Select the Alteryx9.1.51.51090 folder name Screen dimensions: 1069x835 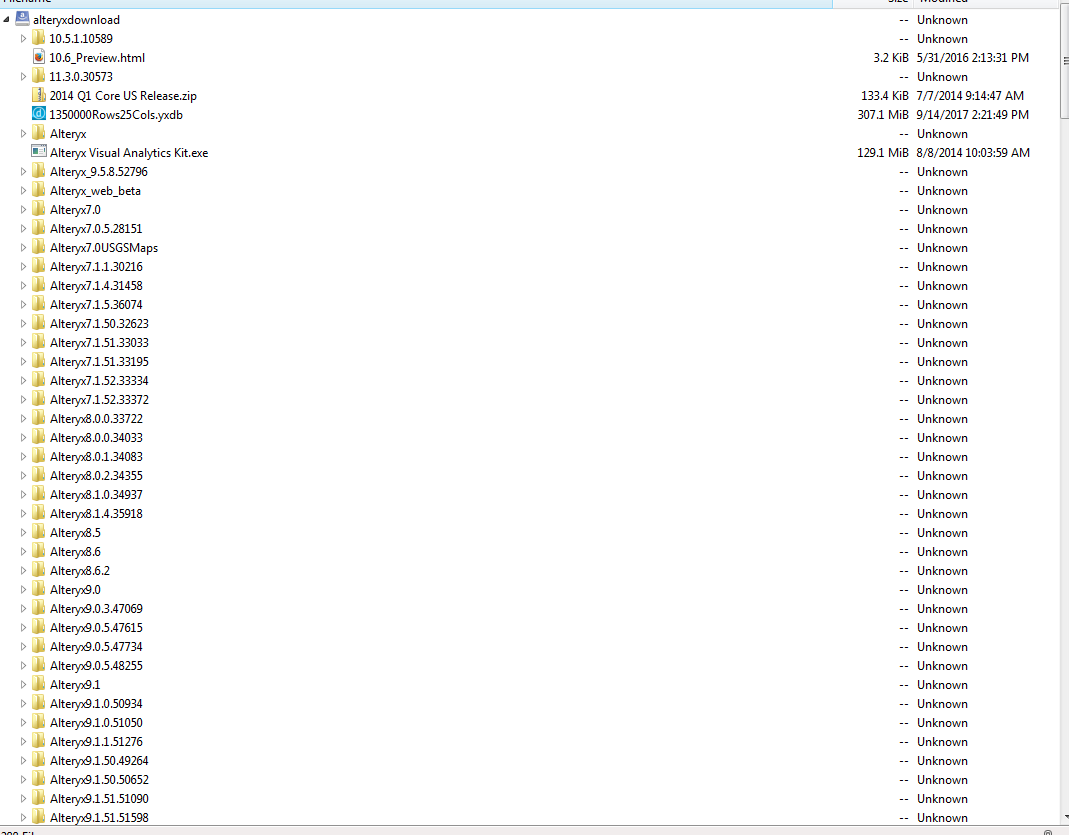[99, 799]
